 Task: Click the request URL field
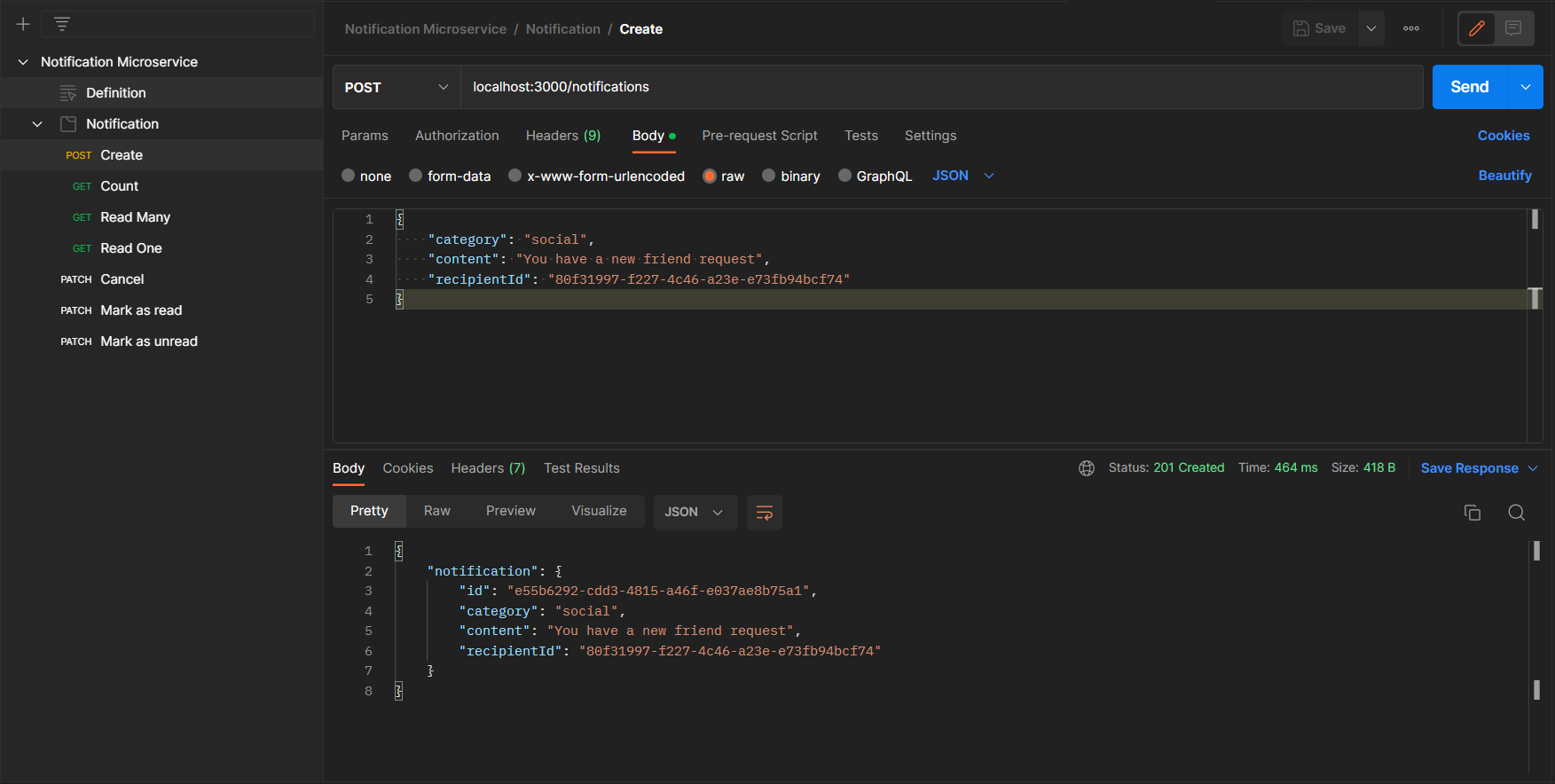942,87
